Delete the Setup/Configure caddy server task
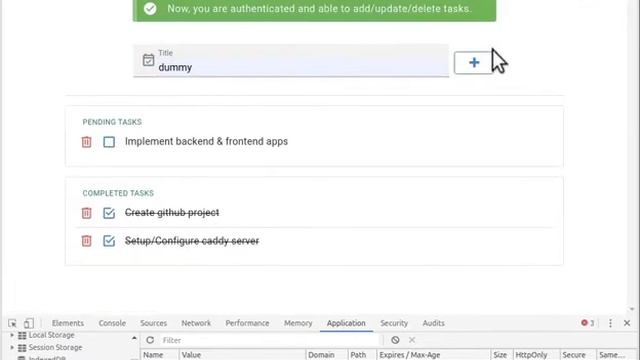Image resolution: width=640 pixels, height=360 pixels. [x=87, y=241]
